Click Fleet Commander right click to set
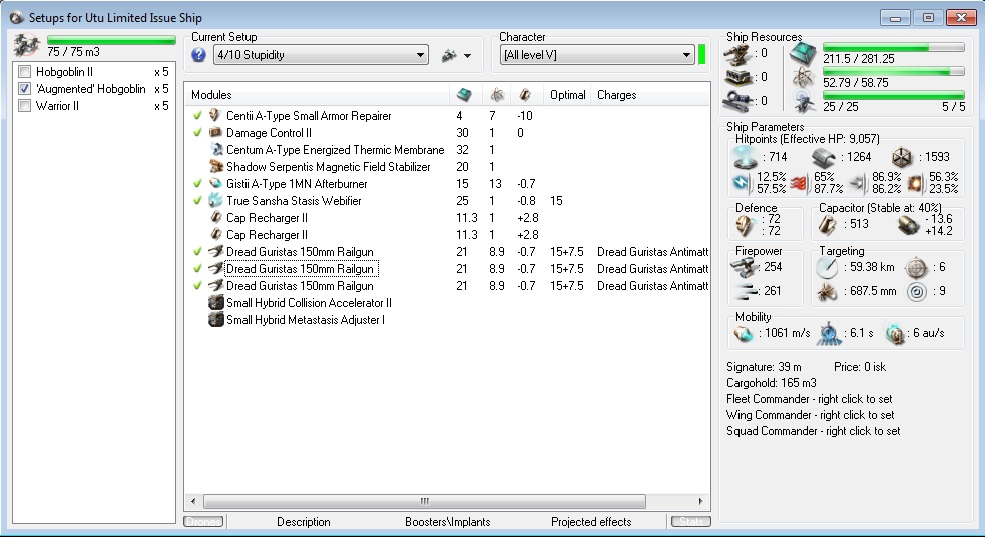 [809, 399]
